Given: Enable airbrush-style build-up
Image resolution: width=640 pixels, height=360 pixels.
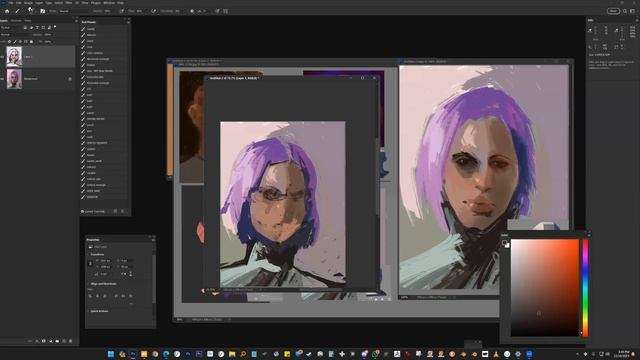Looking at the screenshot, I should (x=153, y=11).
